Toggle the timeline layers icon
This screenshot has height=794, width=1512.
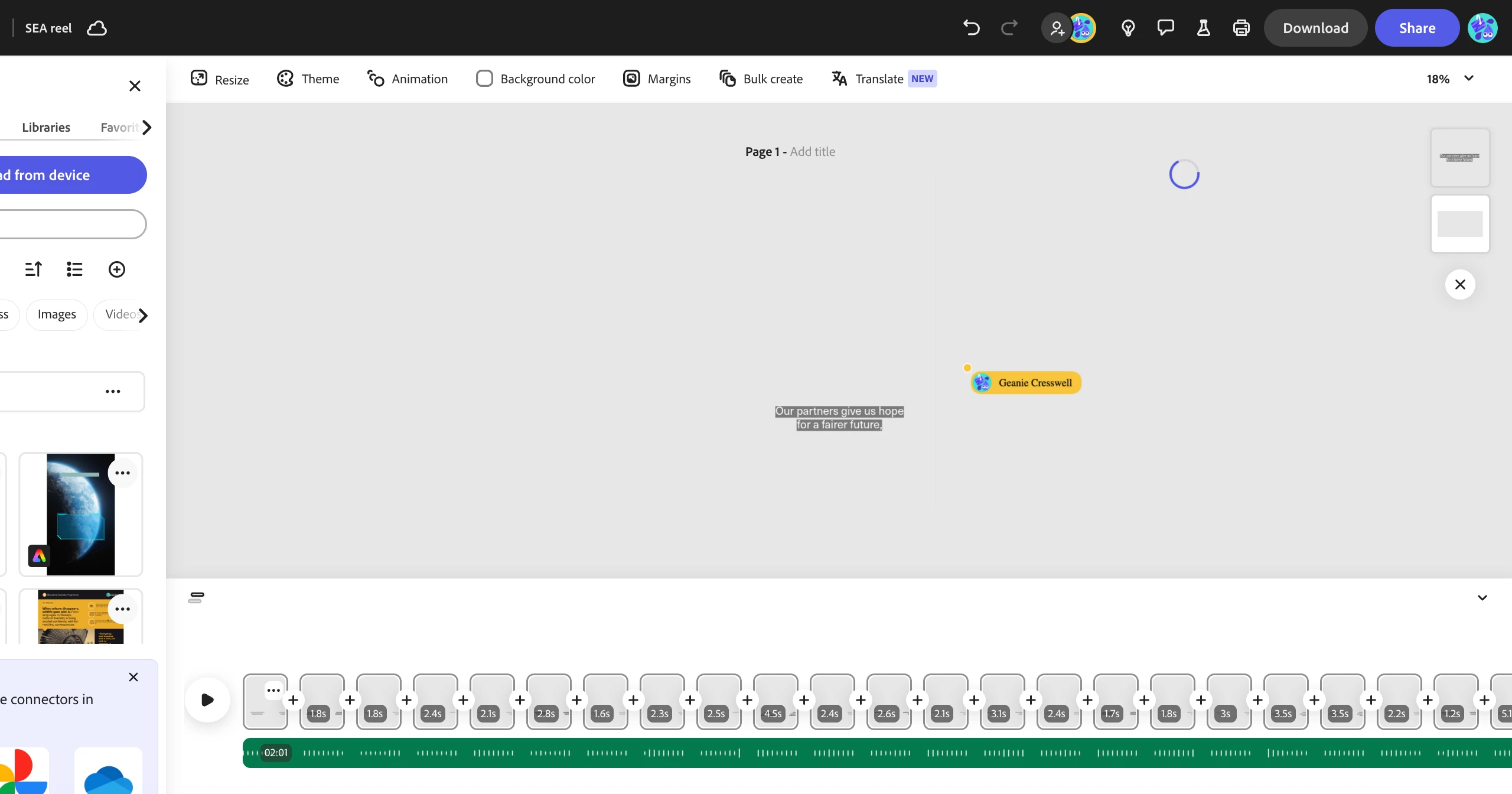196,598
